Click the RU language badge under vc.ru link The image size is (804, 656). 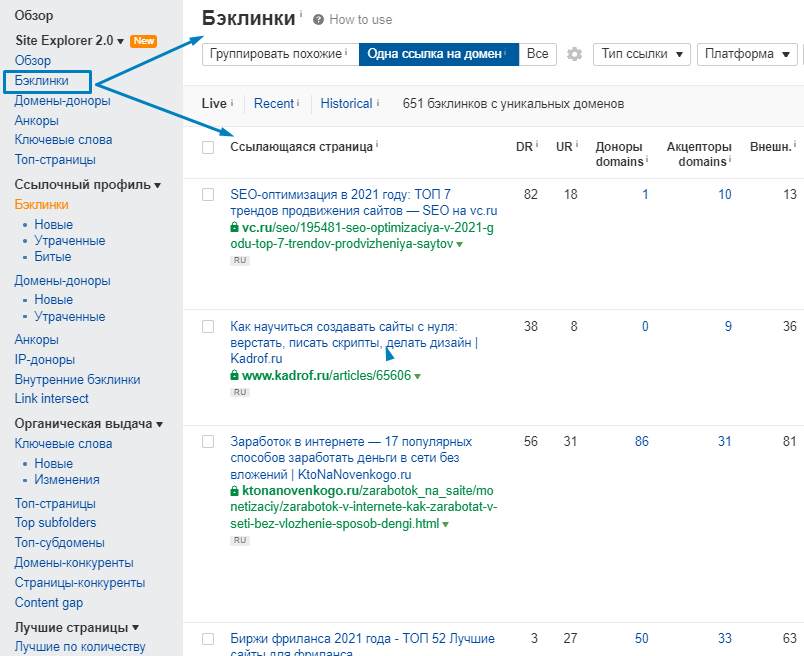click(240, 260)
